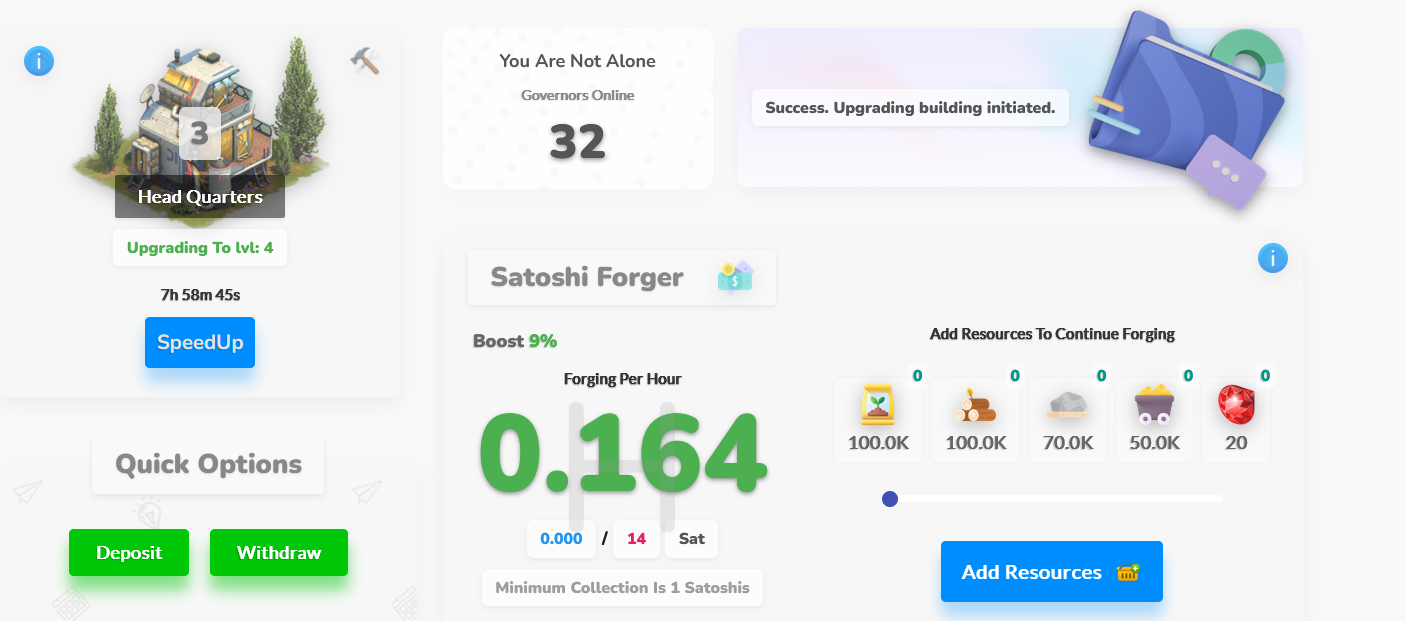This screenshot has height=621, width=1406.
Task: Click the folder illustration in banner
Action: [x=1185, y=105]
